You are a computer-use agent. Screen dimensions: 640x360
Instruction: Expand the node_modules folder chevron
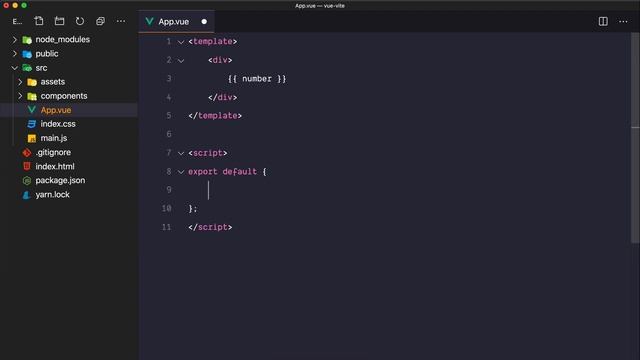click(x=15, y=40)
